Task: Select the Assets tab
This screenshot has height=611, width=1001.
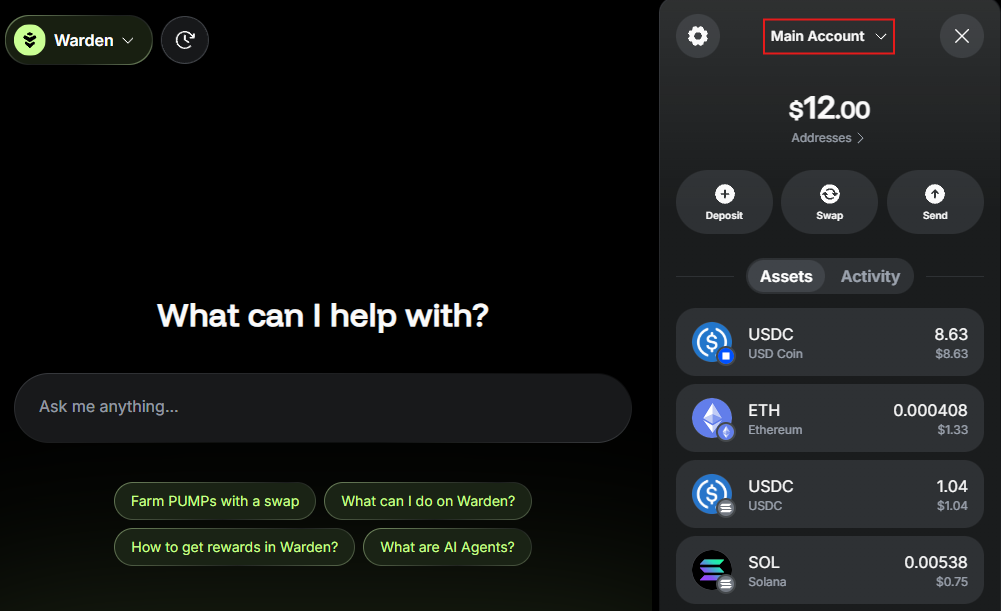Action: pos(786,276)
